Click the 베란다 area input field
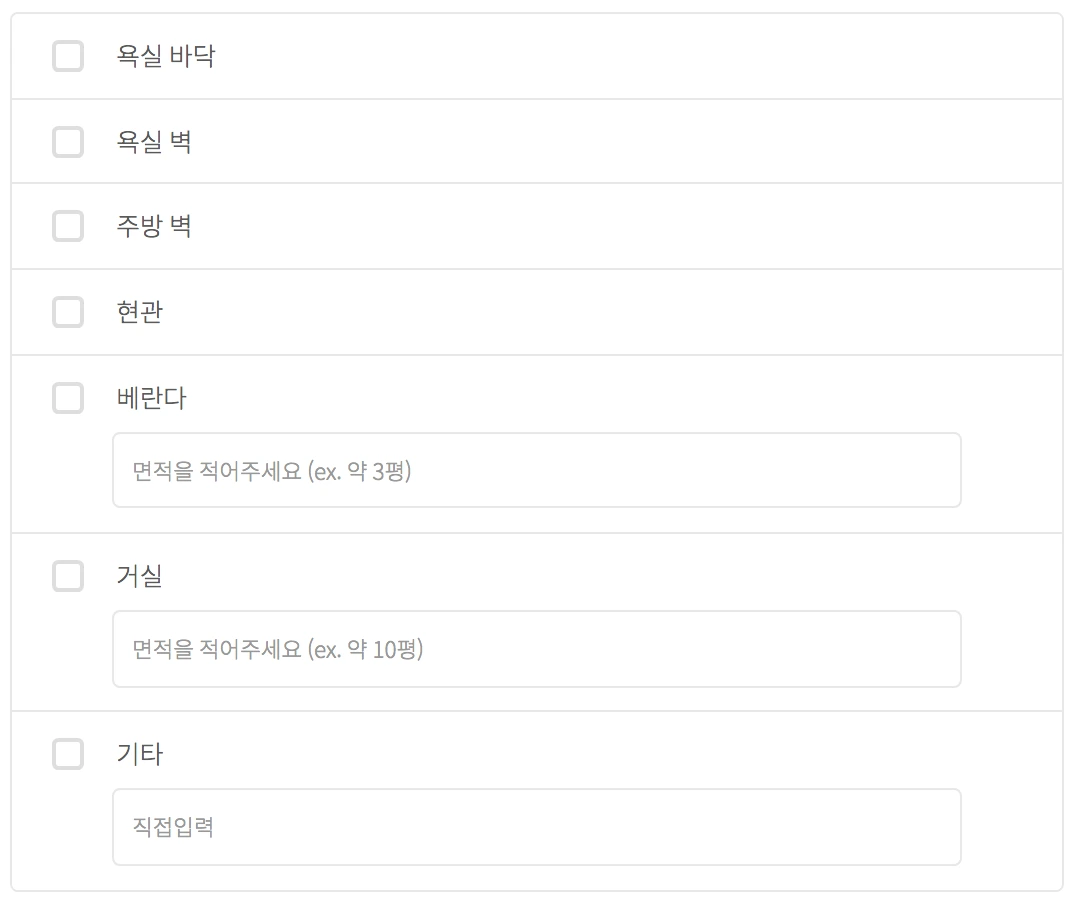The width and height of the screenshot is (1076, 904). click(x=536, y=470)
